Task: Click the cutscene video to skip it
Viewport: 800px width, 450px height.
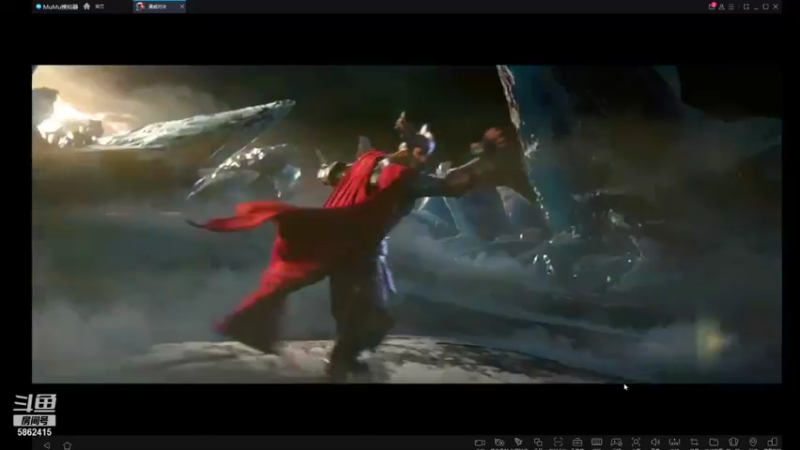Action: click(x=407, y=224)
